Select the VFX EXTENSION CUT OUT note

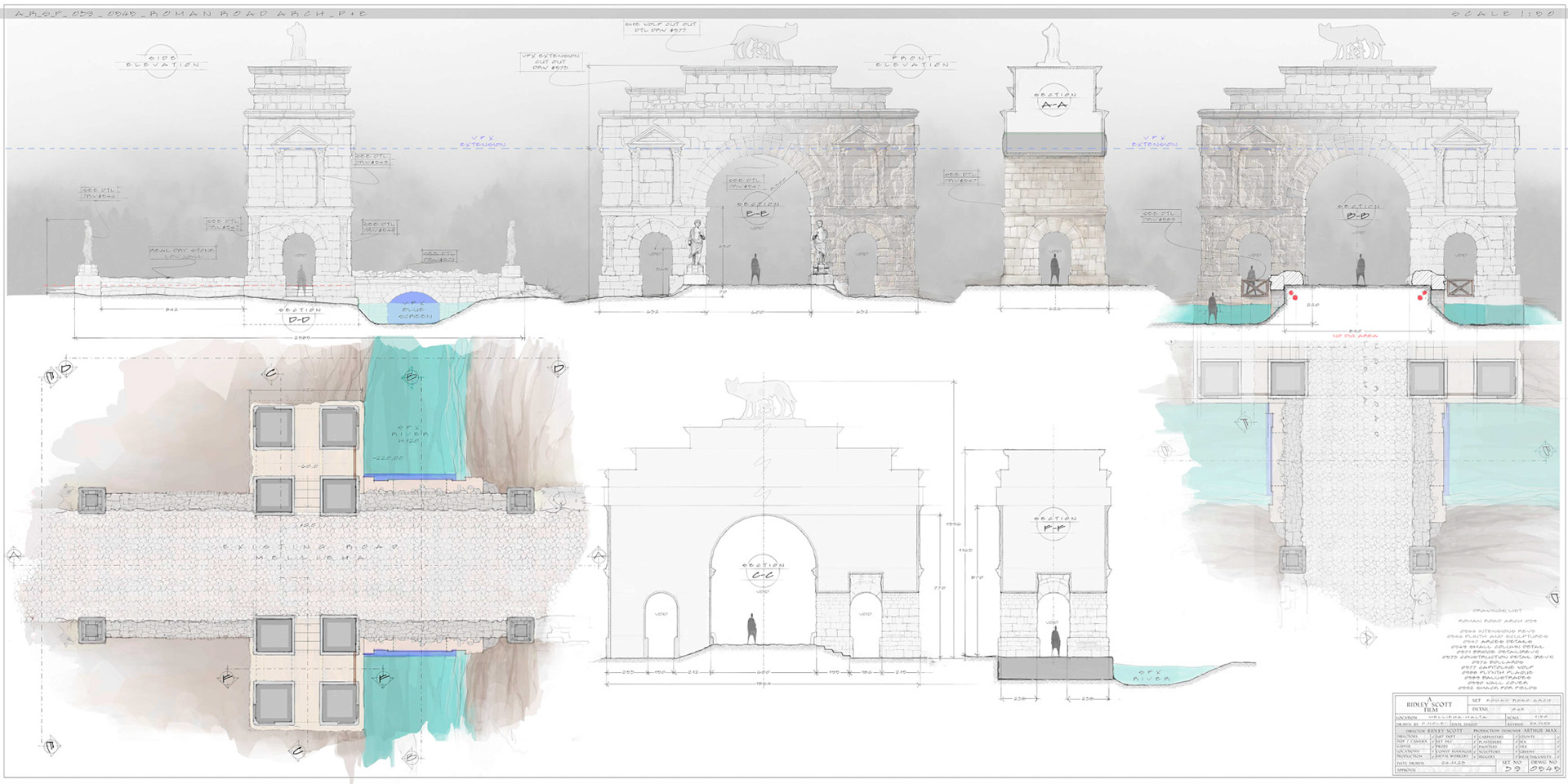(550, 61)
